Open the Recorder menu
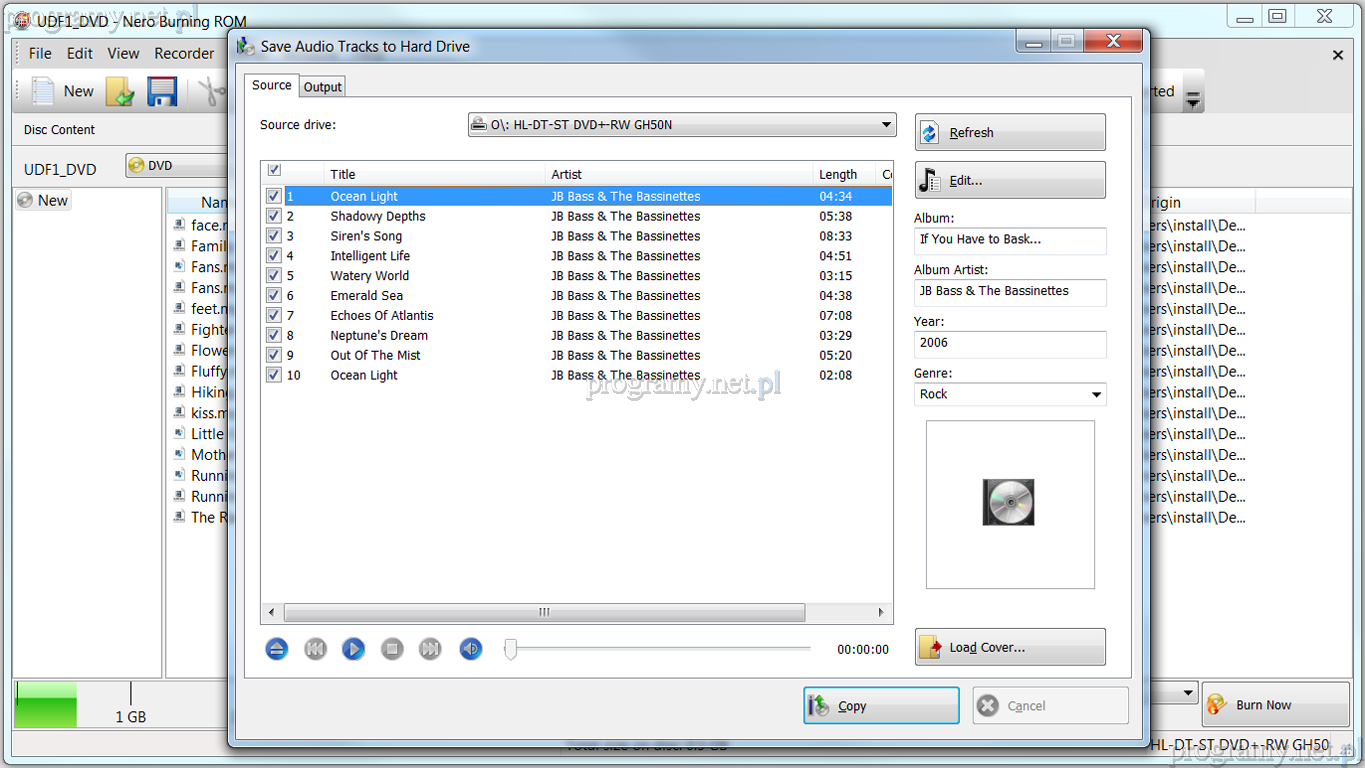The image size is (1365, 768). click(x=184, y=53)
